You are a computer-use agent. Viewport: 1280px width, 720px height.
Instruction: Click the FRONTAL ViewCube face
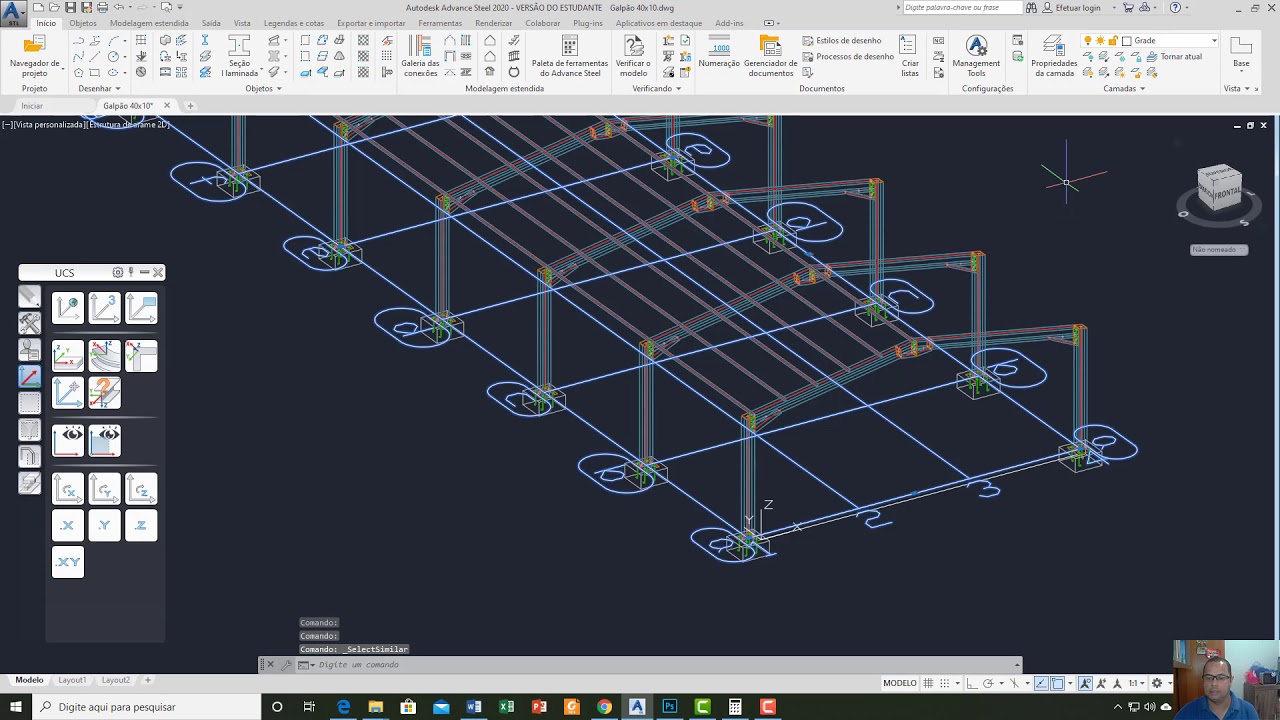(x=1229, y=191)
